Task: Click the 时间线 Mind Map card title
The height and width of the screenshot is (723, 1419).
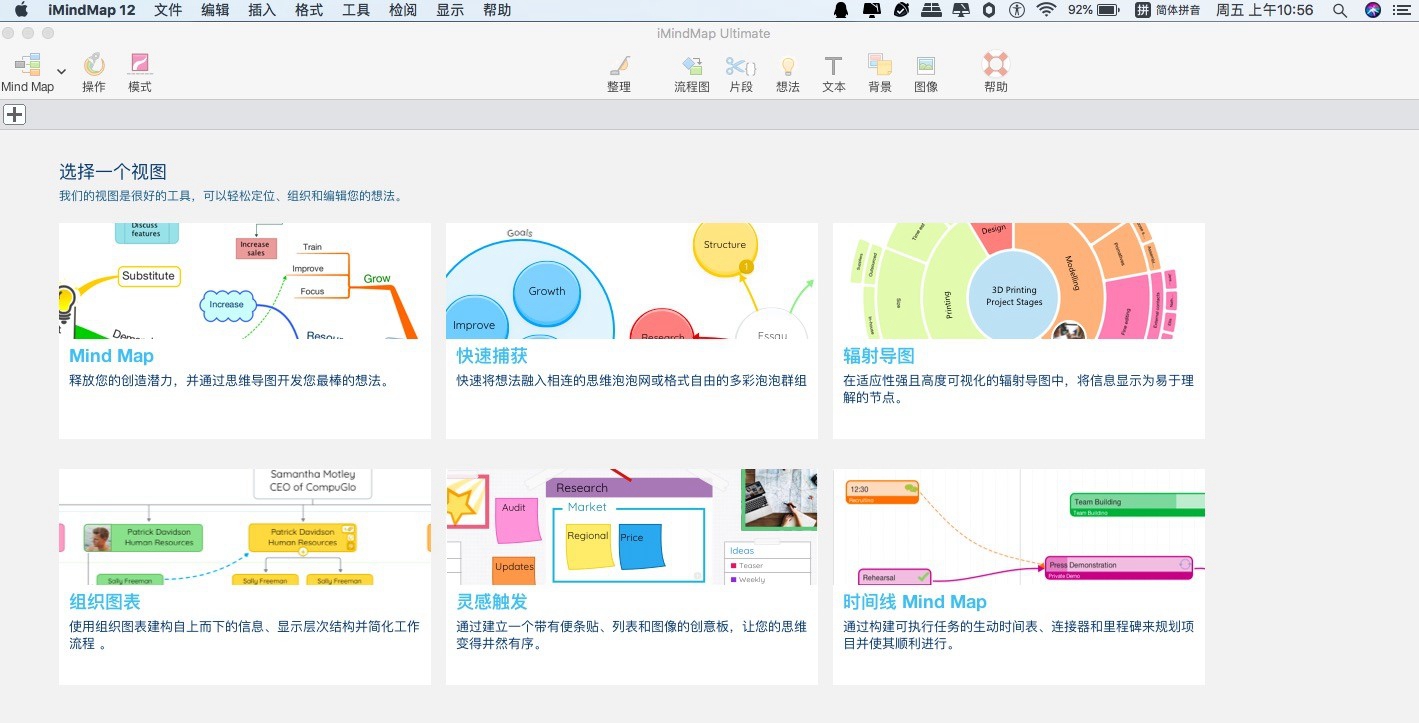Action: tap(915, 602)
